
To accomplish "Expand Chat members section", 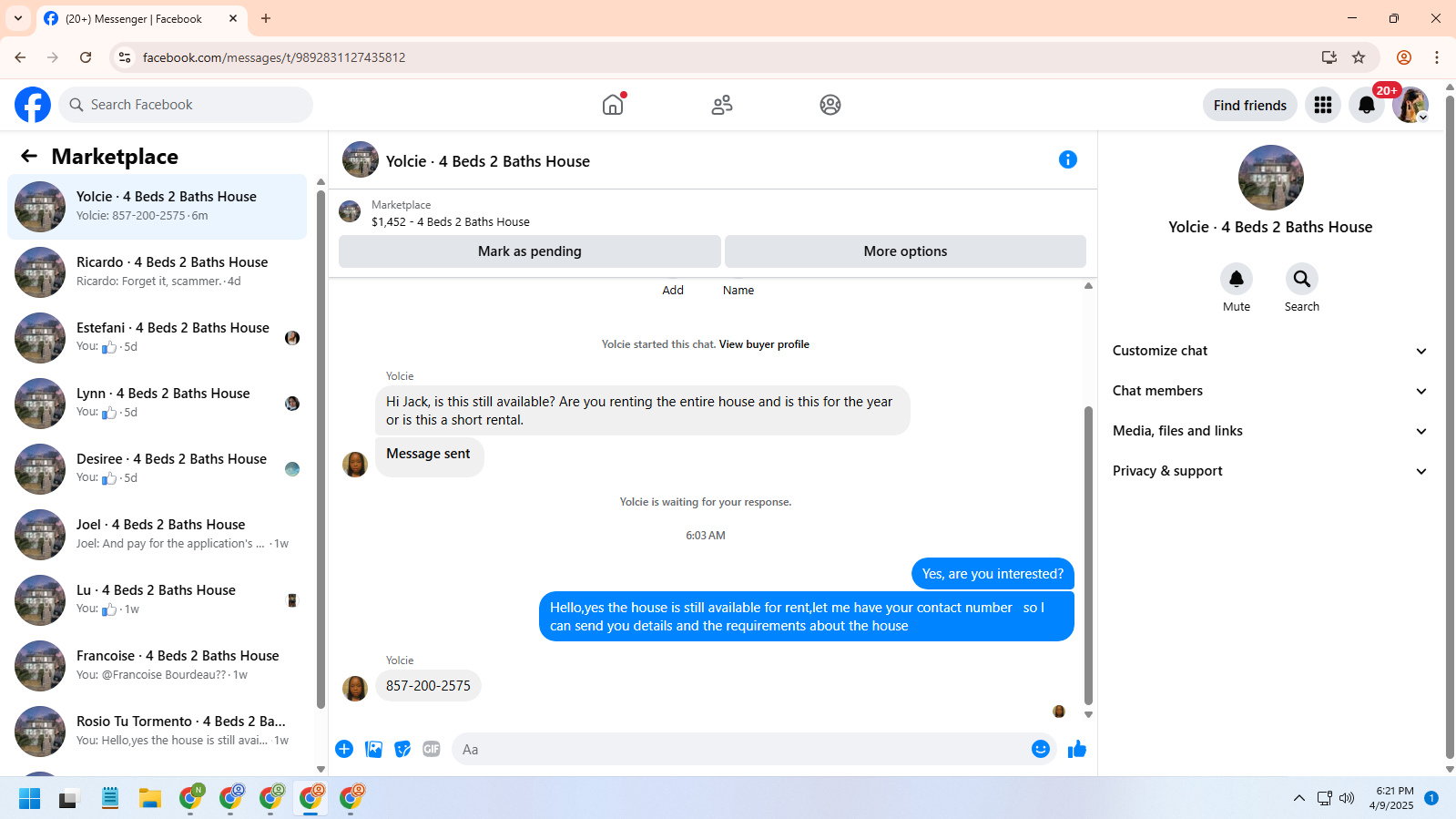I will click(x=1269, y=391).
